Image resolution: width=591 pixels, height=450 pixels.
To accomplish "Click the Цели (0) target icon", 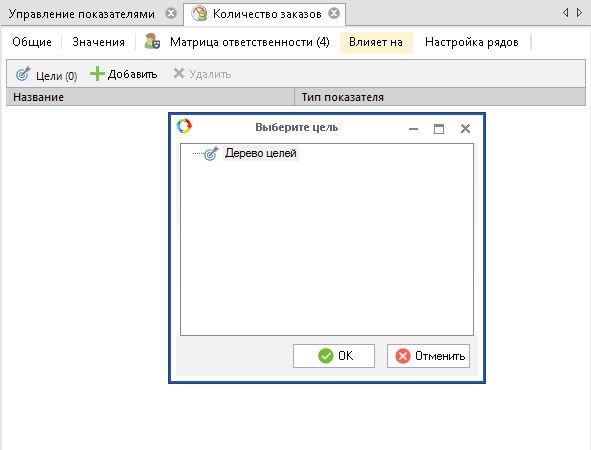I will pyautogui.click(x=23, y=74).
